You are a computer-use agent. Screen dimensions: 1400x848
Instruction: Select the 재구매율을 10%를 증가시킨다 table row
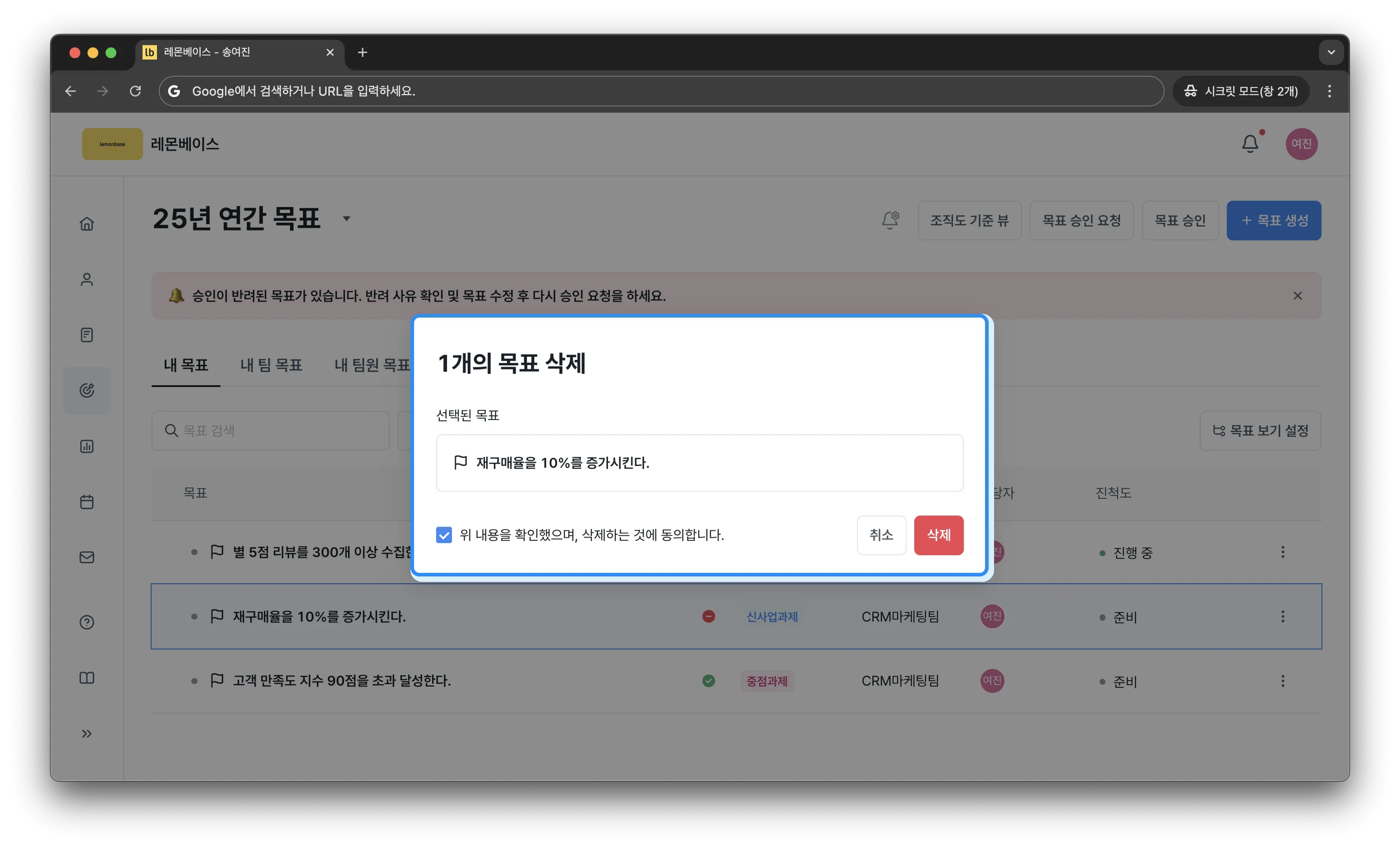click(737, 617)
